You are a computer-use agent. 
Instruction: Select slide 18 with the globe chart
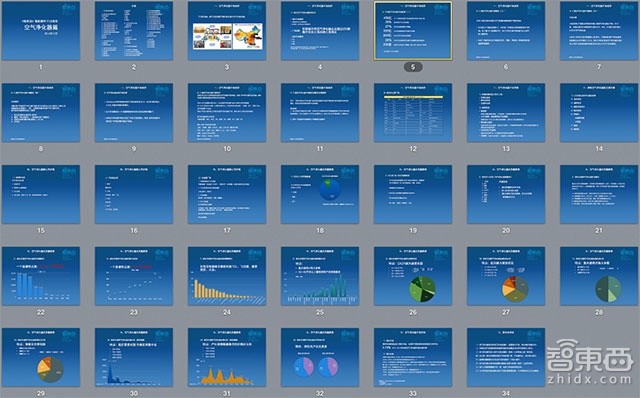click(x=320, y=194)
